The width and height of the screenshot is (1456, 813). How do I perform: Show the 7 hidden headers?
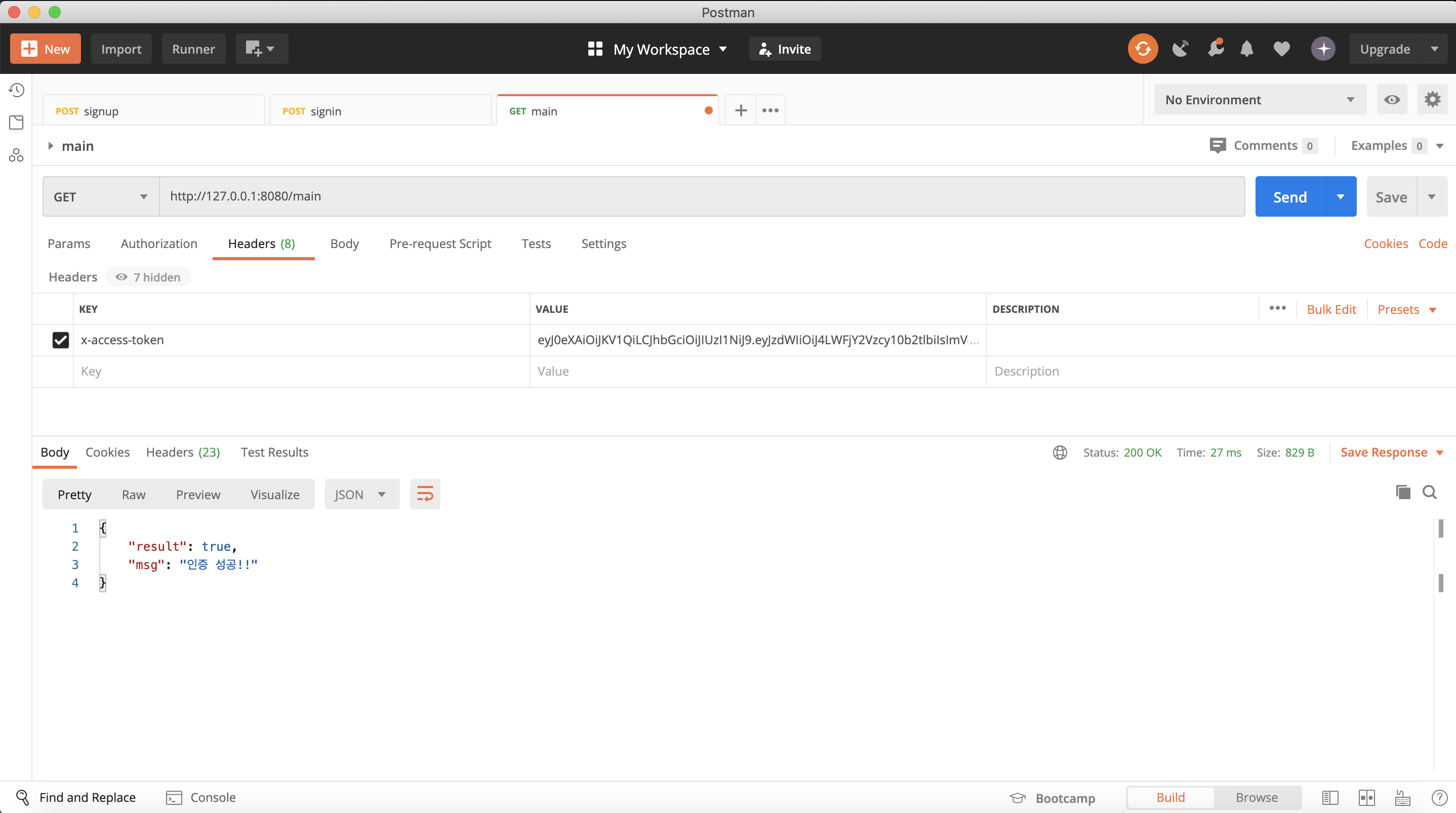click(x=148, y=277)
